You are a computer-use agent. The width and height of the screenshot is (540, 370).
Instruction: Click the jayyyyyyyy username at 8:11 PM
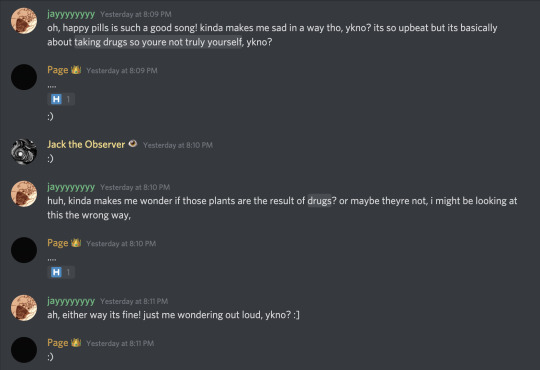click(x=71, y=301)
